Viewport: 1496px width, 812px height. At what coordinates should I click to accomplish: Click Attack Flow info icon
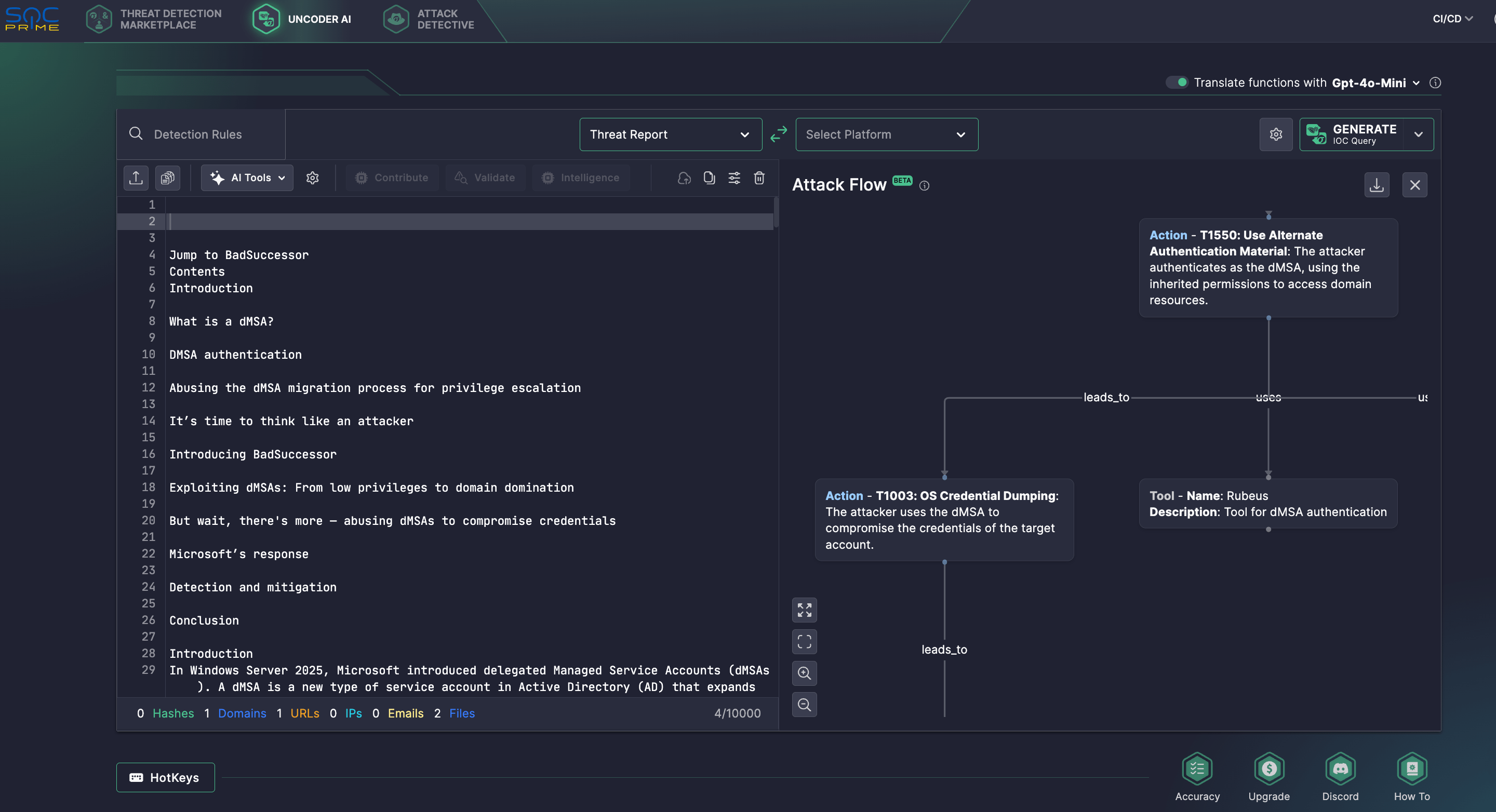pyautogui.click(x=924, y=186)
